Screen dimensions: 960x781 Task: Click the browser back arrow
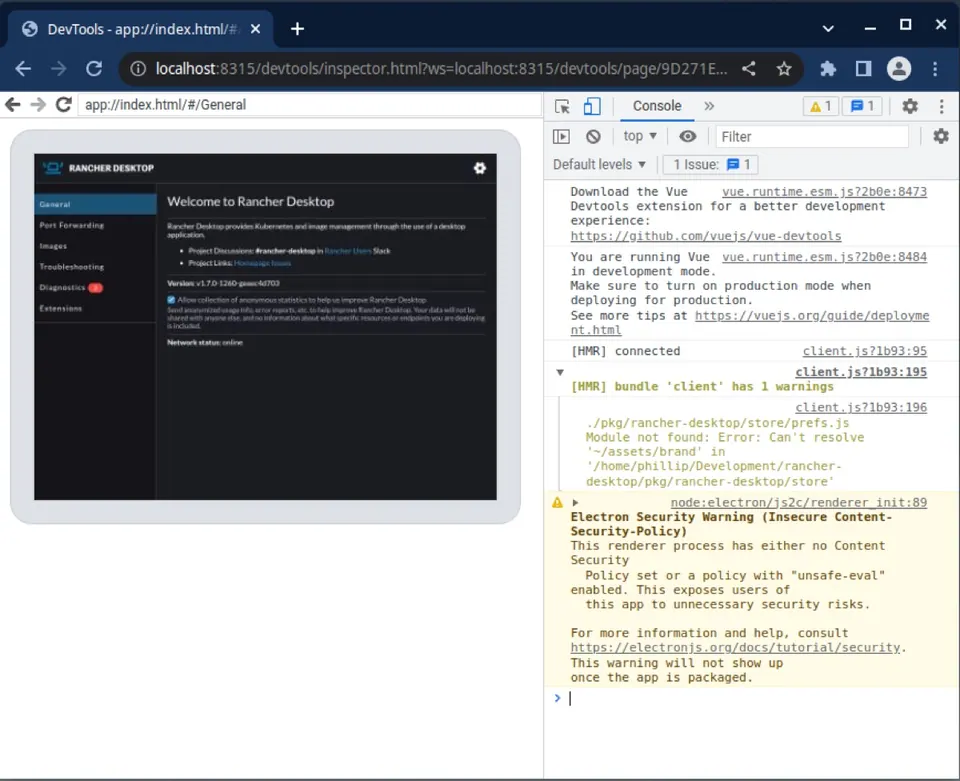point(23,69)
